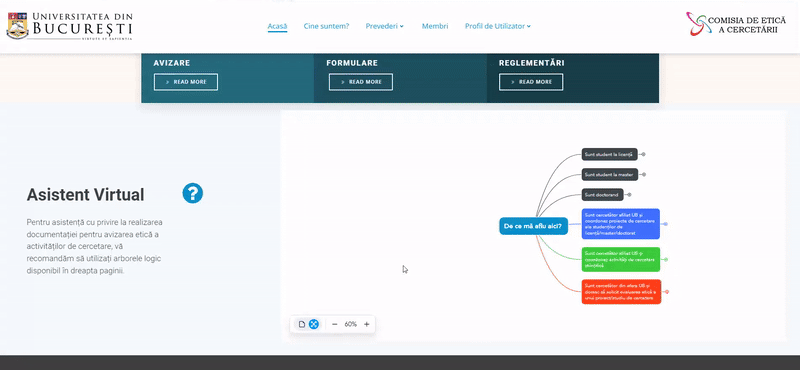The width and height of the screenshot is (800, 370).
Task: Select the 'Sunt student la licență' node
Action: 610,154
